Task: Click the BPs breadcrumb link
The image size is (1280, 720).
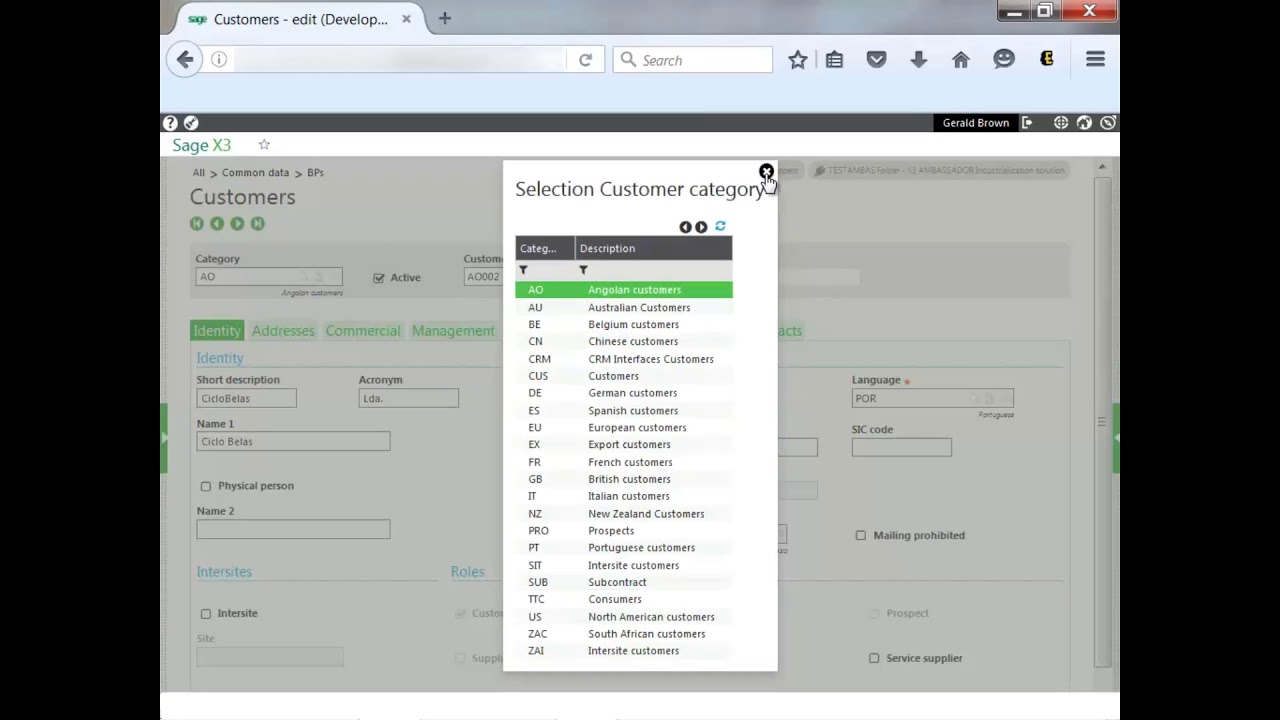Action: point(315,173)
